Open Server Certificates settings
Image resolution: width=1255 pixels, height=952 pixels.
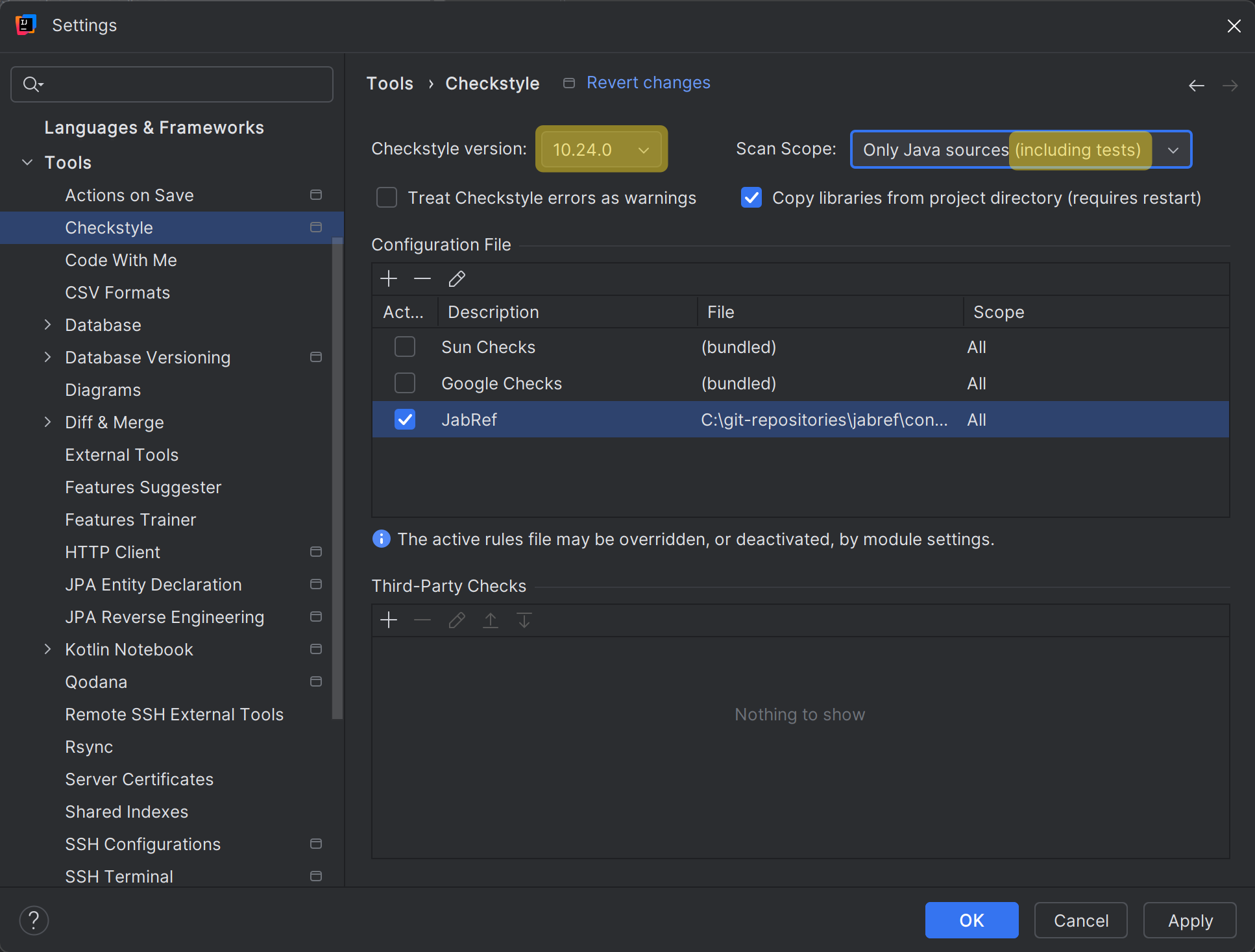click(172, 779)
